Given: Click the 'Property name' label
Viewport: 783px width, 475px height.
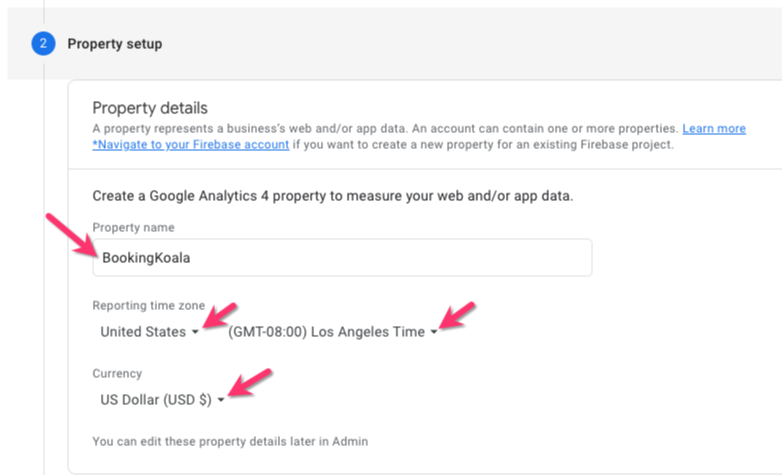Looking at the screenshot, I should point(133,227).
